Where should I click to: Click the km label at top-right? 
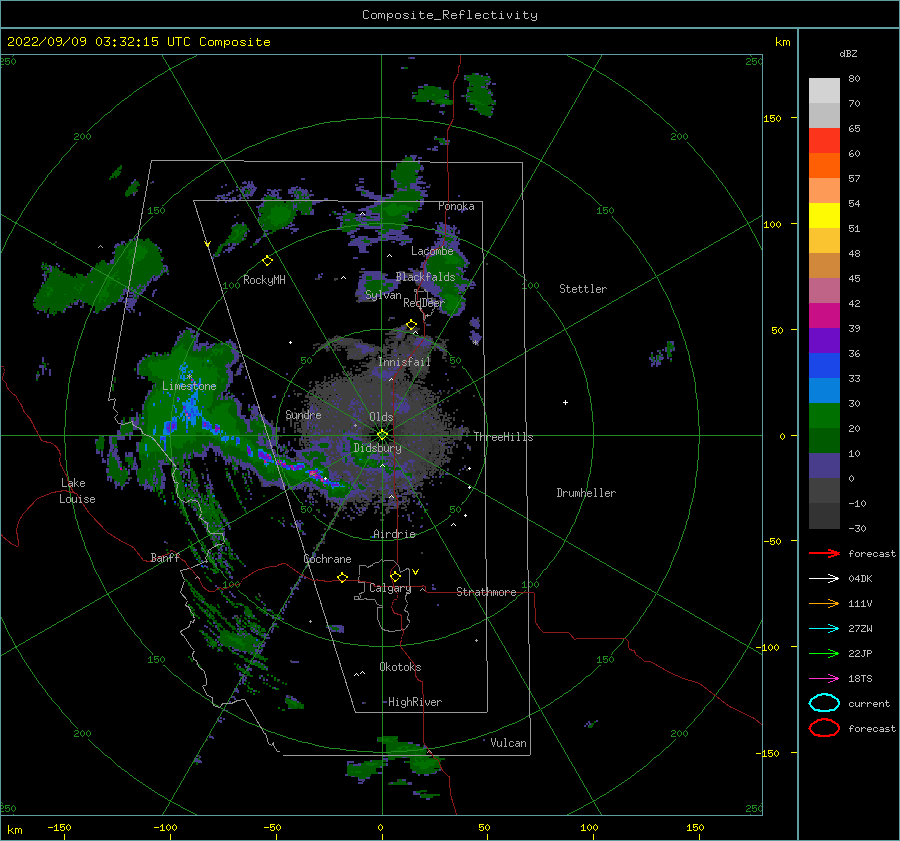click(x=783, y=42)
